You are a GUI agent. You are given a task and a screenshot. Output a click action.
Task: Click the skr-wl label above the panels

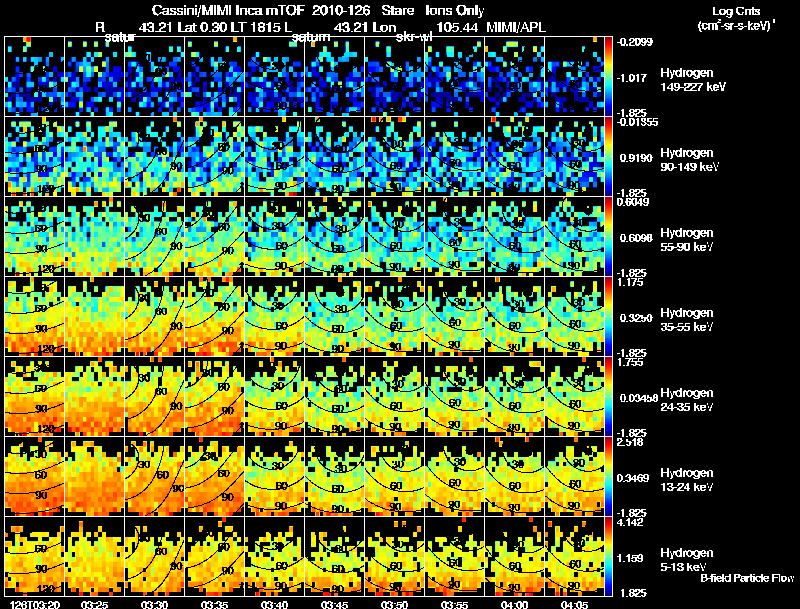pyautogui.click(x=414, y=37)
